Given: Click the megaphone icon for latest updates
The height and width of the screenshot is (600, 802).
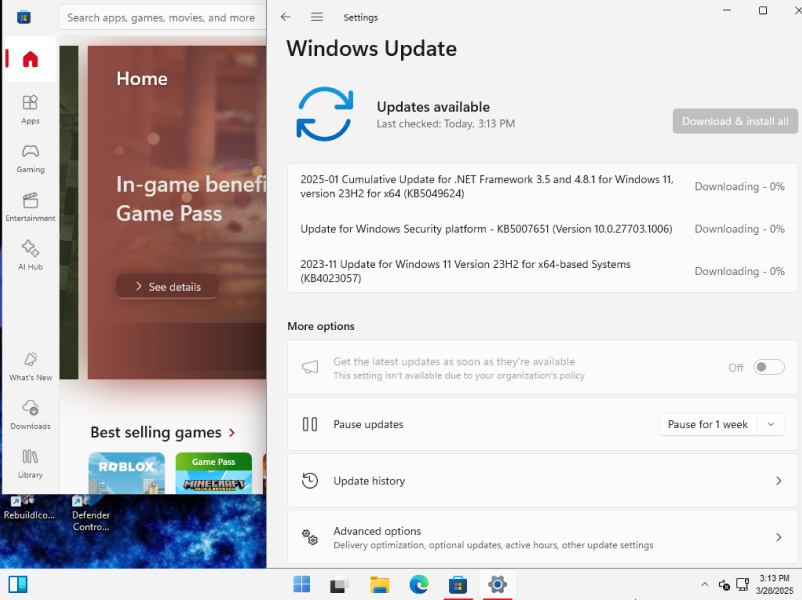Looking at the screenshot, I should [310, 367].
